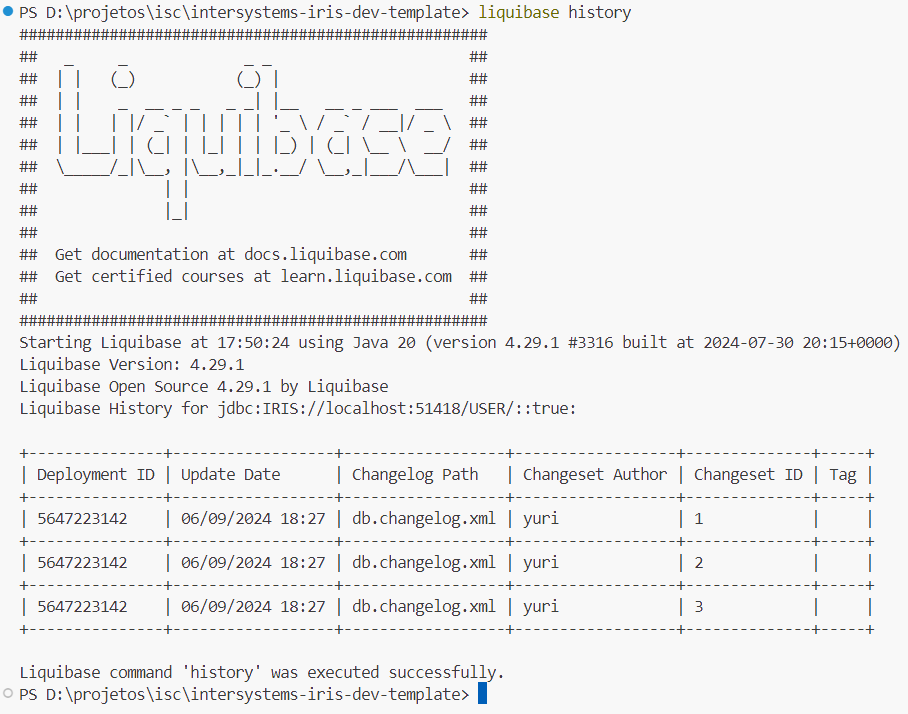Click the 'Update Date' column header
Image resolution: width=908 pixels, height=714 pixels.
(x=230, y=474)
